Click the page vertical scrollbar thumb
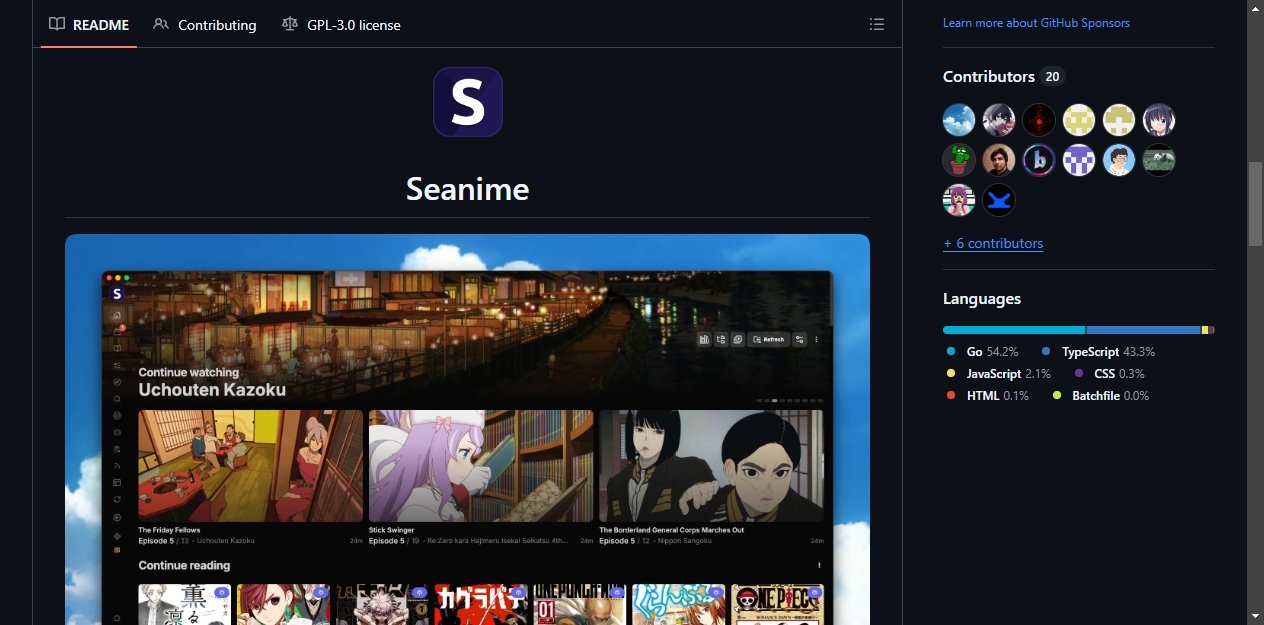 coord(1255,203)
